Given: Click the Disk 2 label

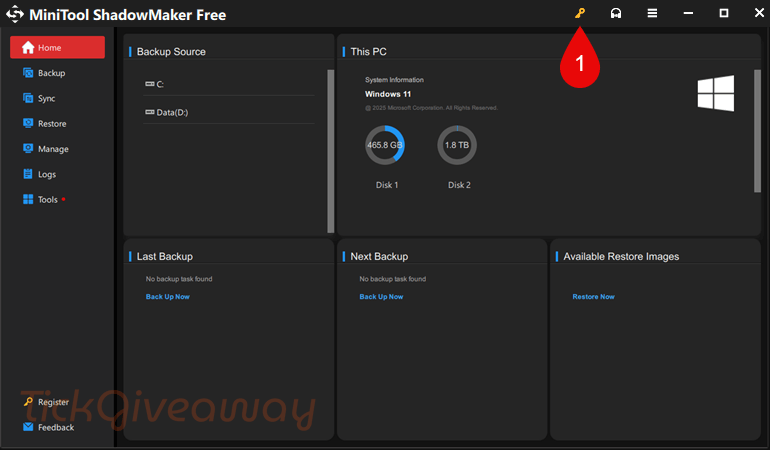Looking at the screenshot, I should click(x=459, y=185).
